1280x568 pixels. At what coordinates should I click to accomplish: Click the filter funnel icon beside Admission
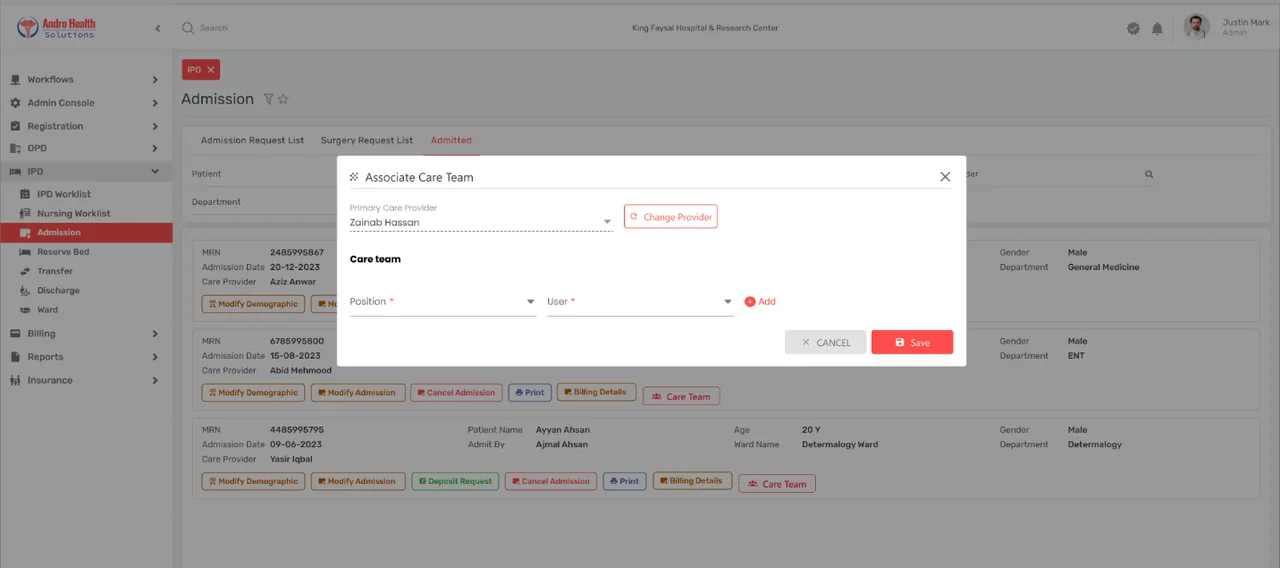click(x=268, y=99)
